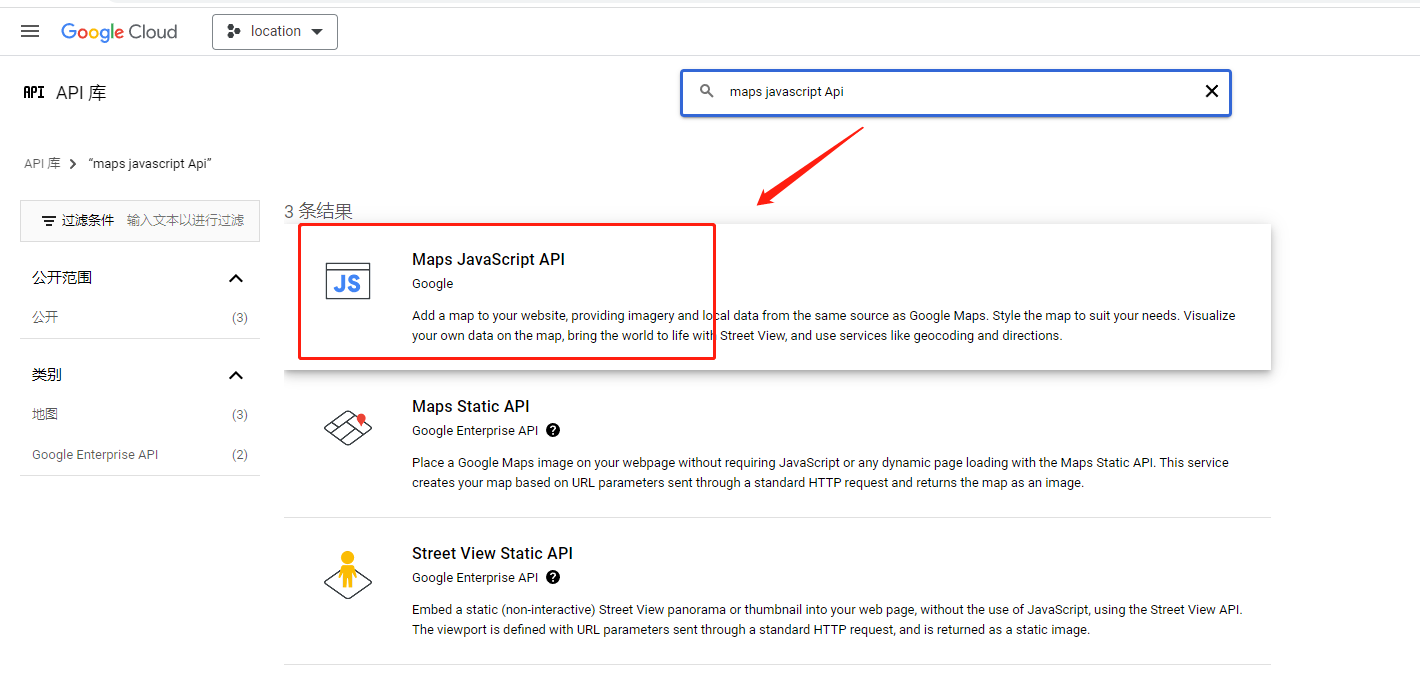Click the Street View Static API description text
This screenshot has height=685, width=1420.
click(827, 619)
